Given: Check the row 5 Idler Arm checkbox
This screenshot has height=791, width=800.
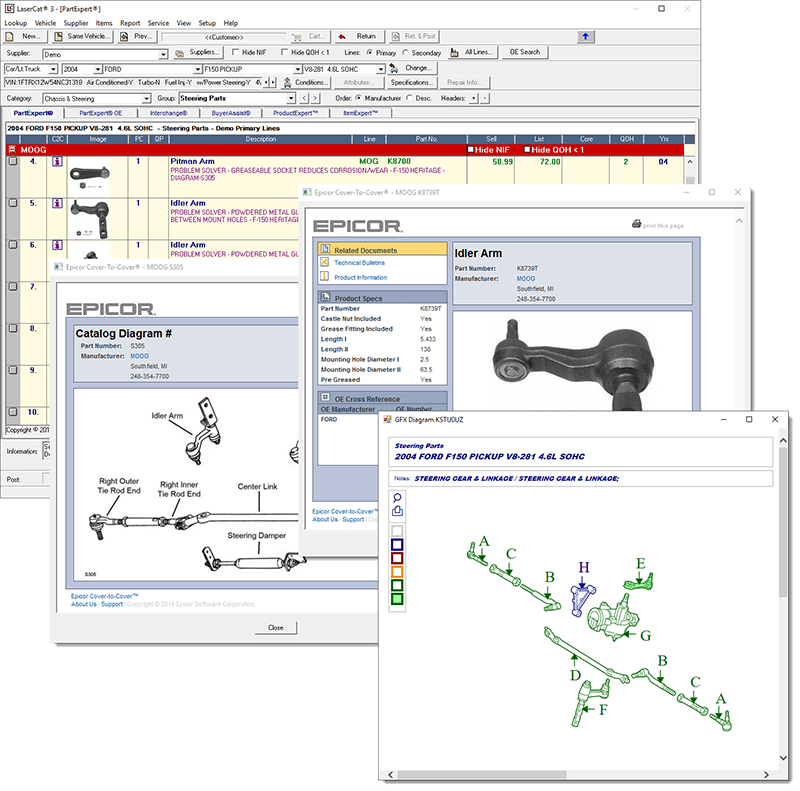Looking at the screenshot, I should coord(13,203).
